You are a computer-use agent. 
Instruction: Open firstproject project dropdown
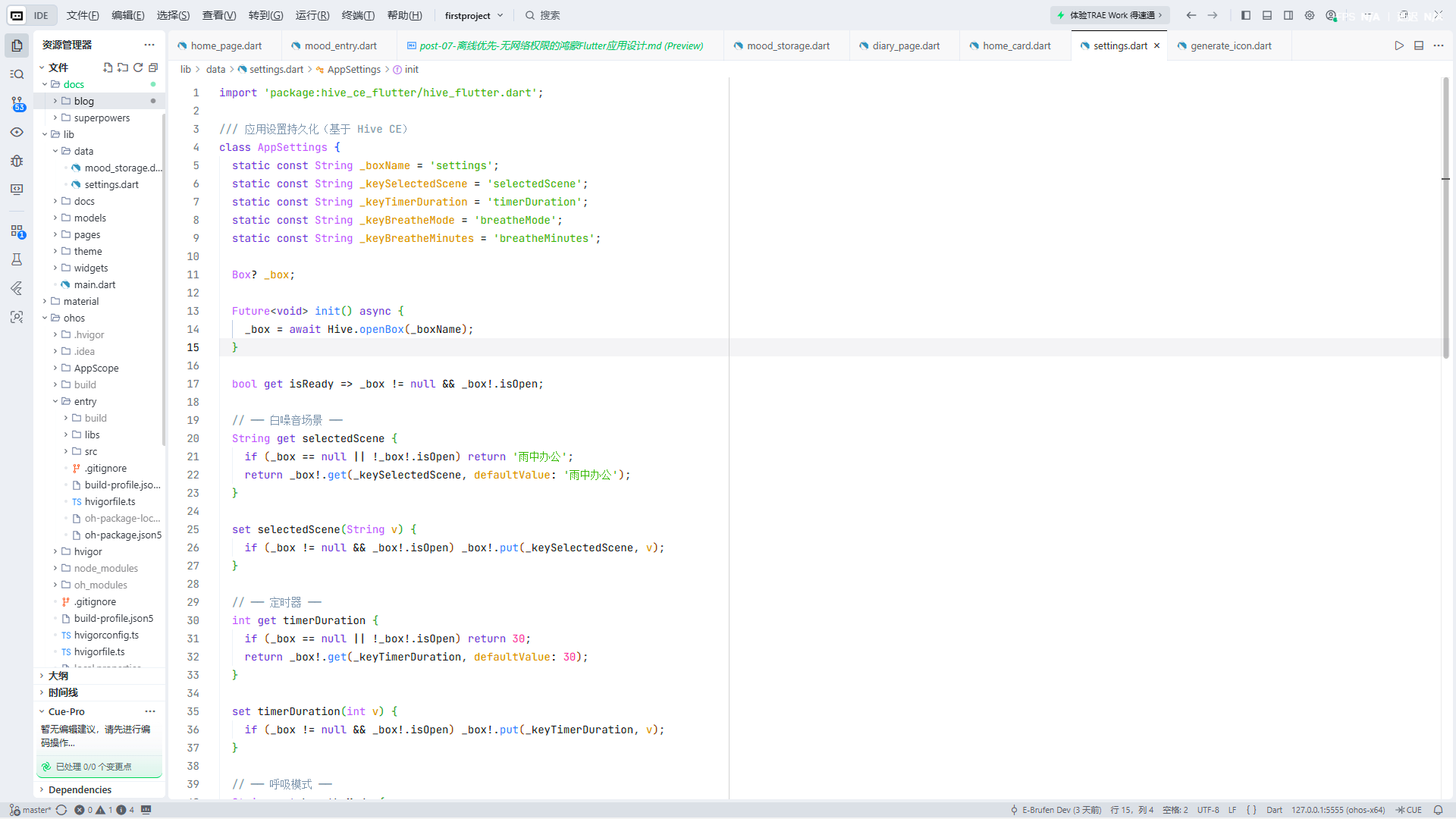click(x=474, y=15)
